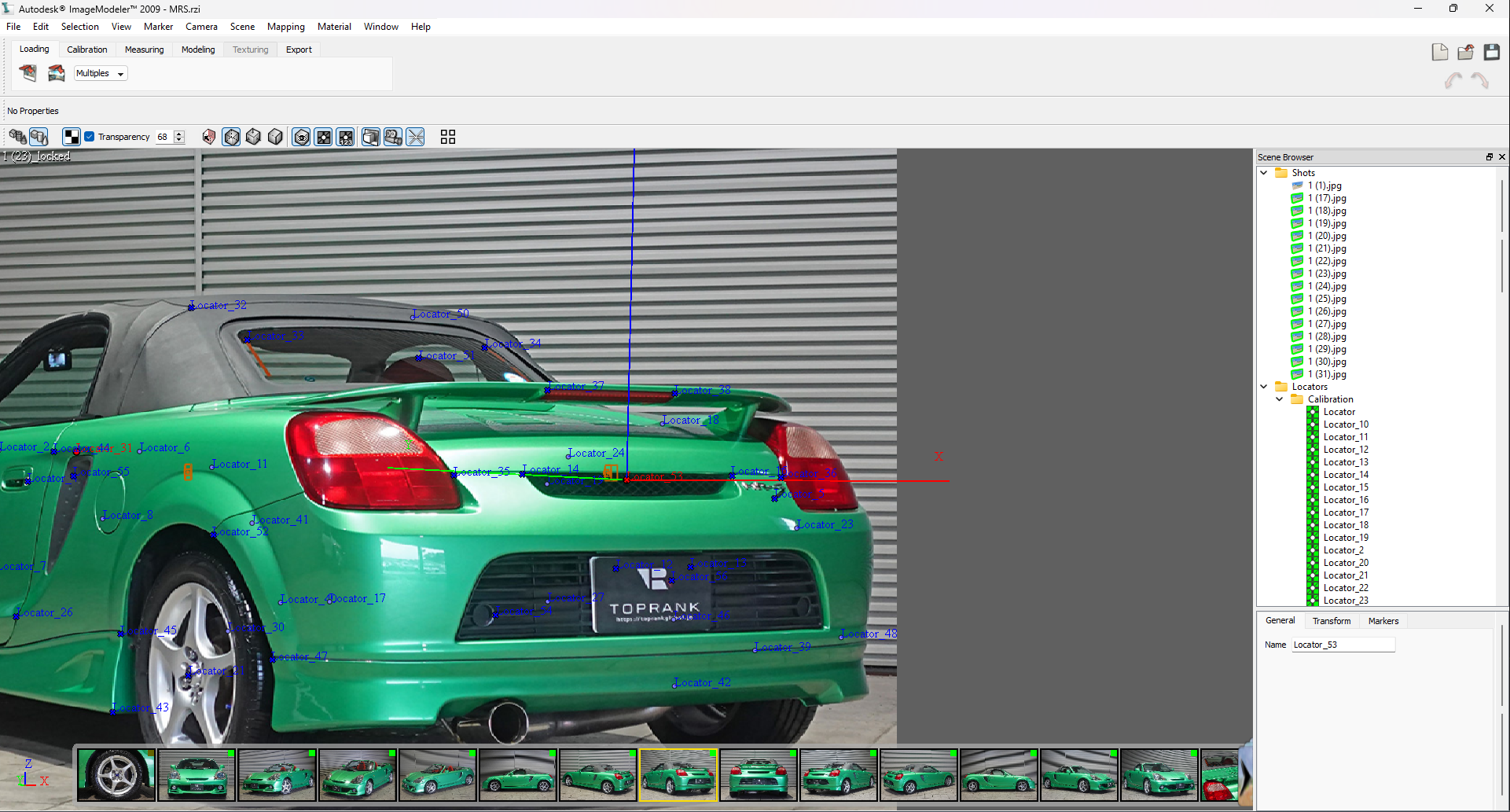Image resolution: width=1510 pixels, height=812 pixels.
Task: Undock the Scene Browser panel
Action: [1489, 157]
